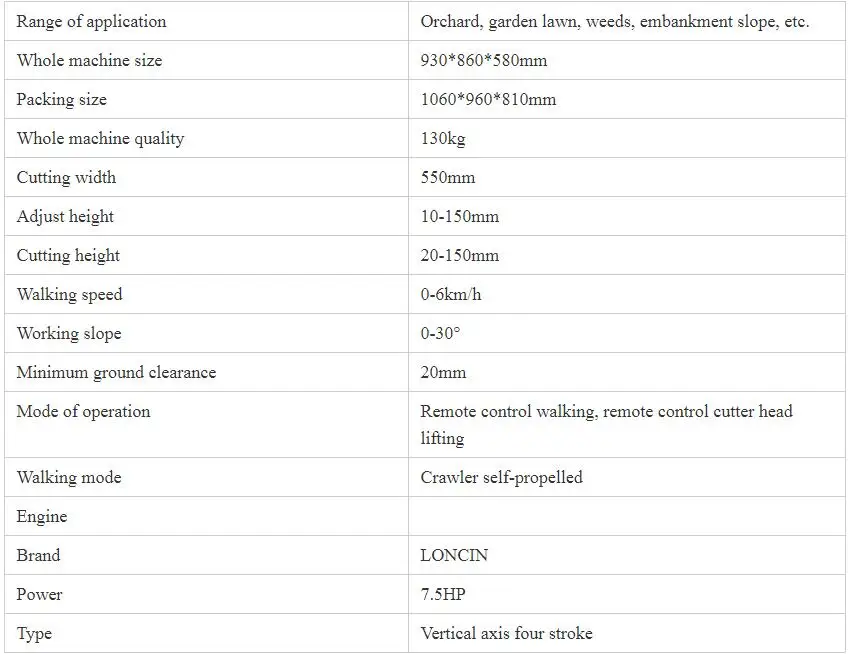Select the 550mm cutting width value
The image size is (851, 654).
448,177
